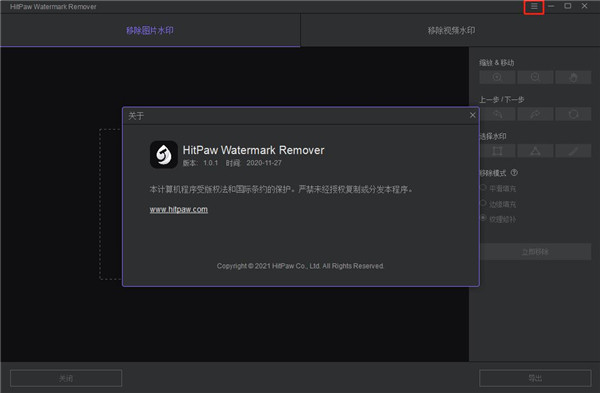Maximize the HitPaw window
Viewport: 600px width, 393px height.
point(568,6)
